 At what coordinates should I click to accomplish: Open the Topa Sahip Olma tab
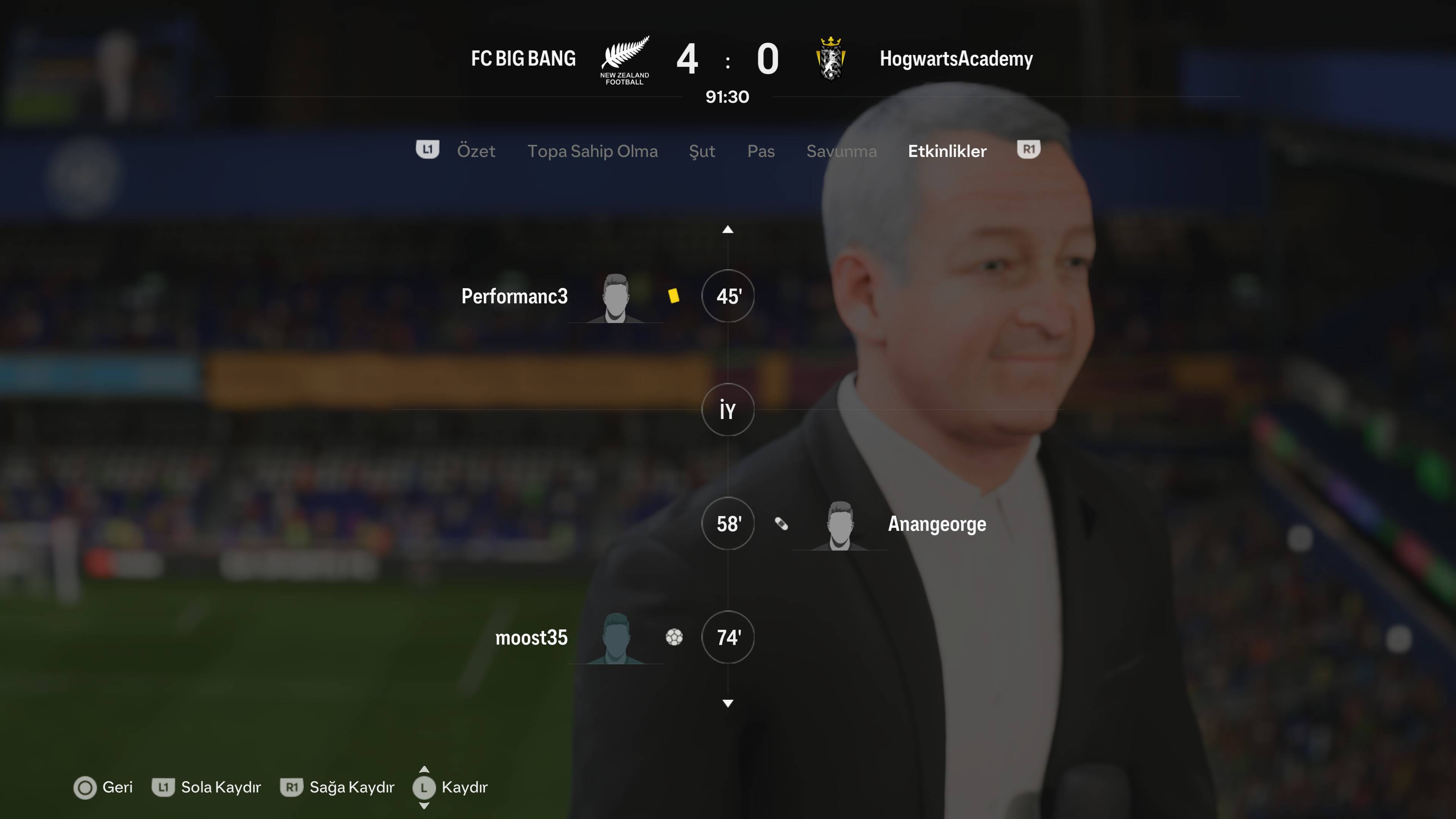coord(592,151)
